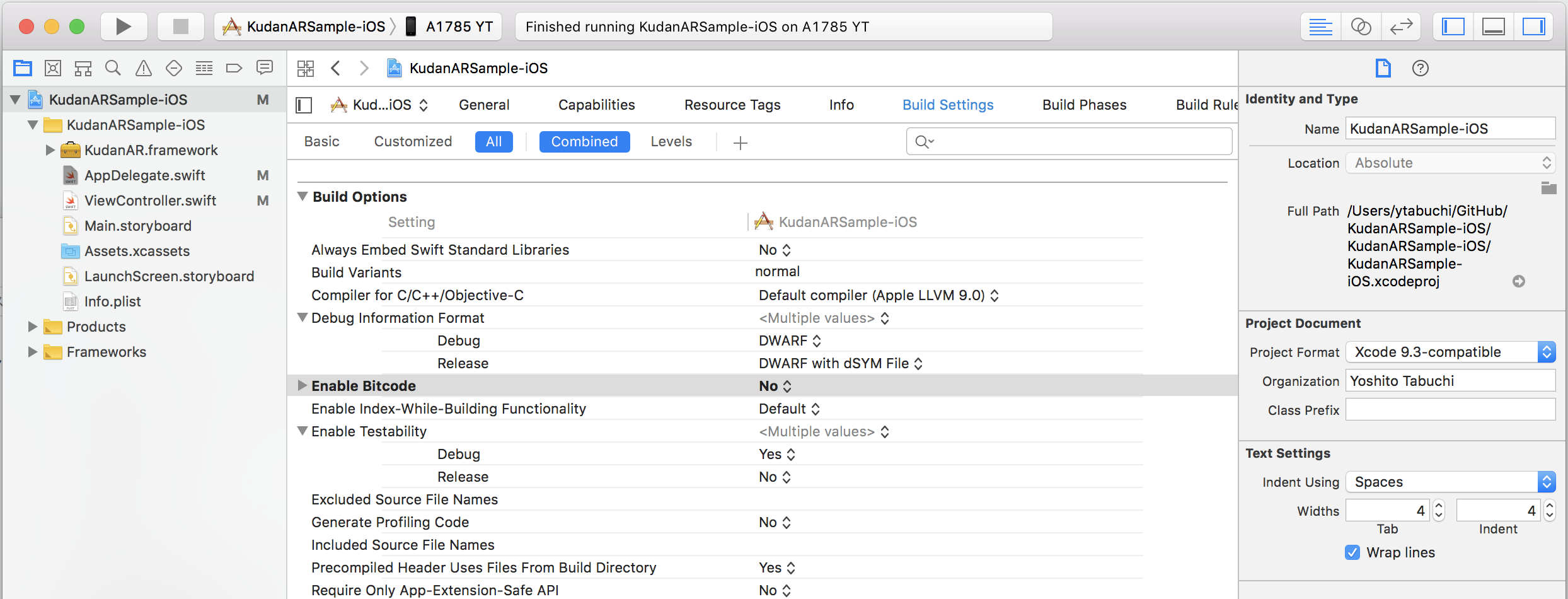Collapse the Build Options section
This screenshot has width=1568, height=599.
(x=303, y=196)
